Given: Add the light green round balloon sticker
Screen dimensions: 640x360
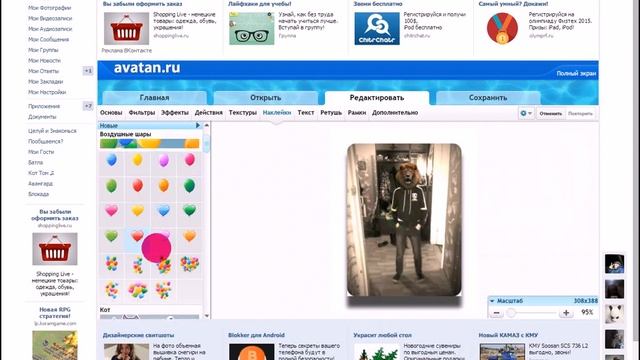Looking at the screenshot, I should coord(111,186).
